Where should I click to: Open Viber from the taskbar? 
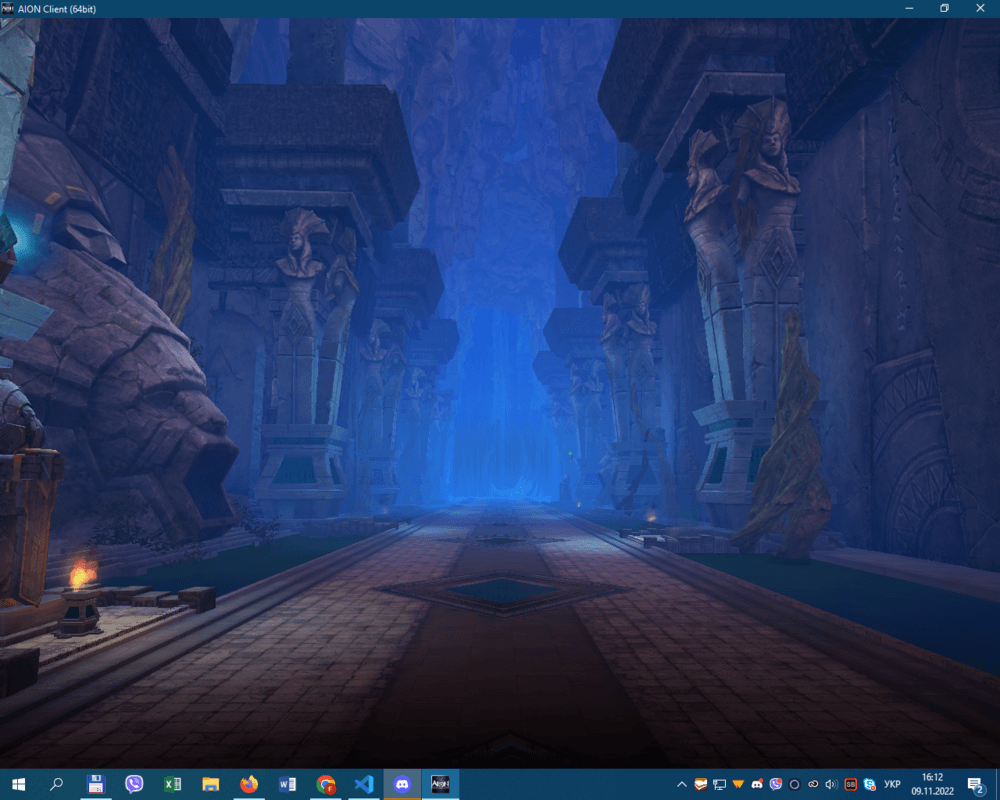click(x=134, y=784)
